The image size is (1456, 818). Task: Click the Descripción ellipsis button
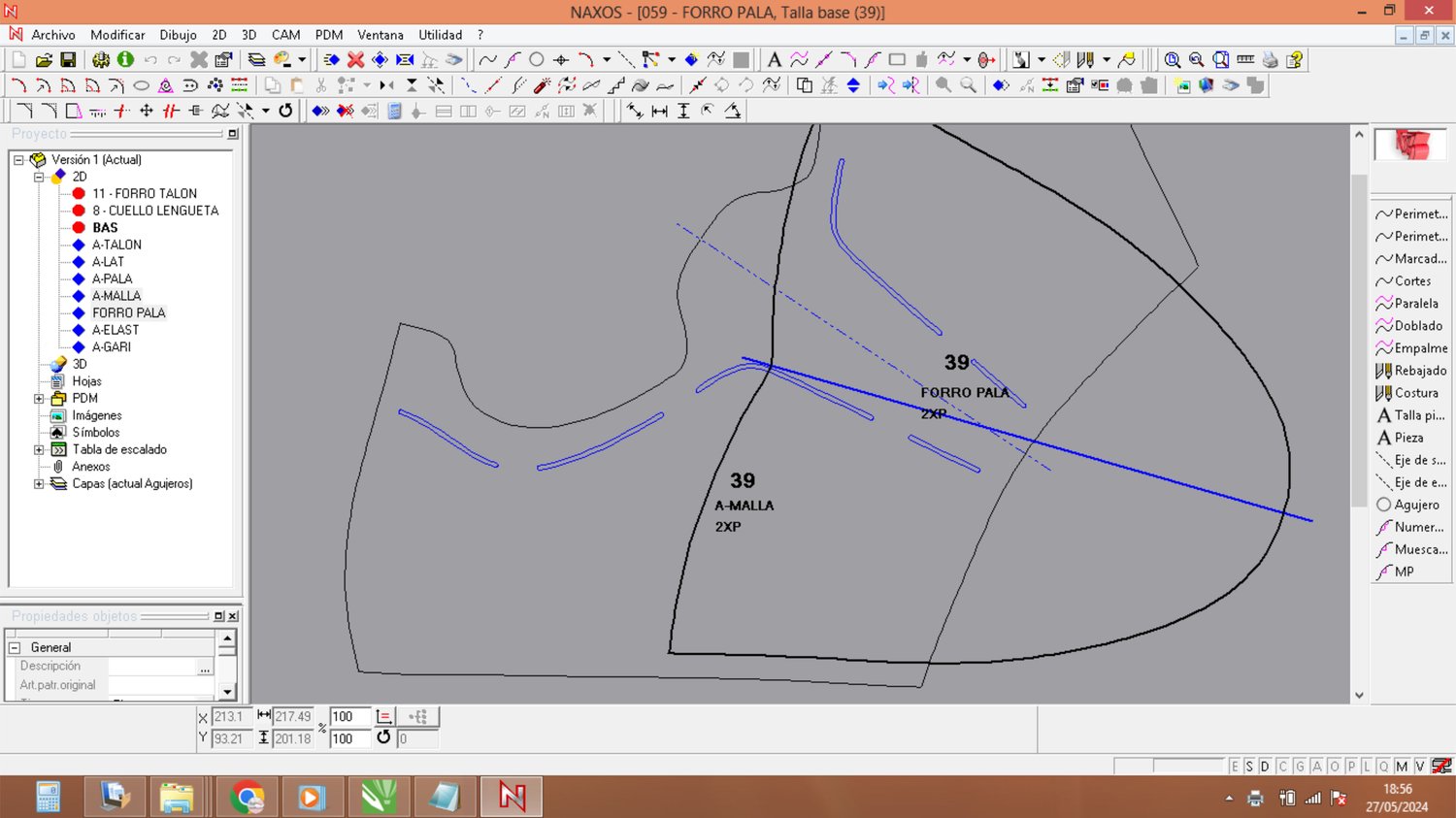point(205,668)
